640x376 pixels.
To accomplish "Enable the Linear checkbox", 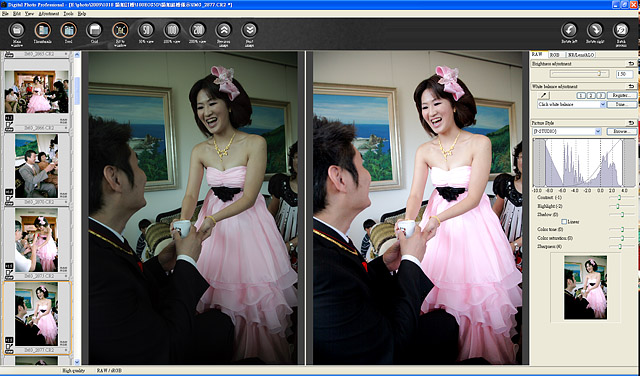I will [x=564, y=222].
